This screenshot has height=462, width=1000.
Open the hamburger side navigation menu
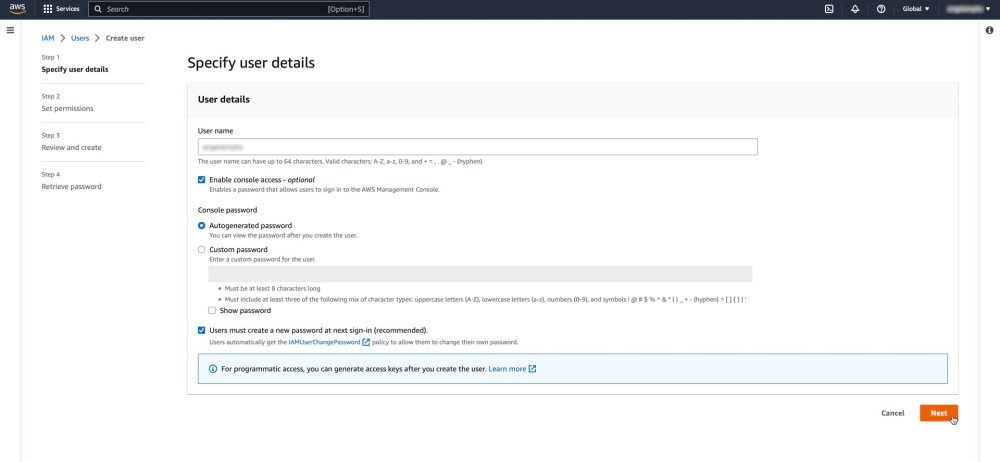(x=10, y=30)
